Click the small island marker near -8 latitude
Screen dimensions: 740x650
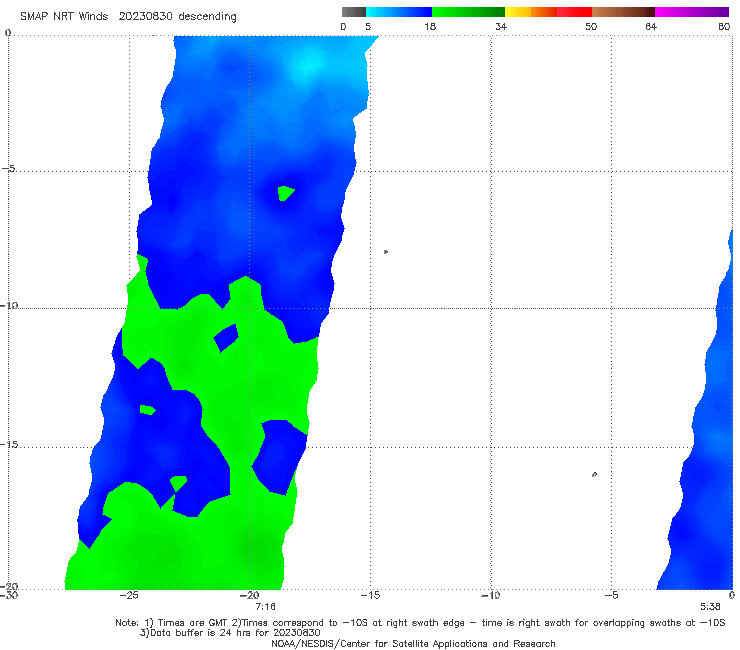pyautogui.click(x=386, y=252)
